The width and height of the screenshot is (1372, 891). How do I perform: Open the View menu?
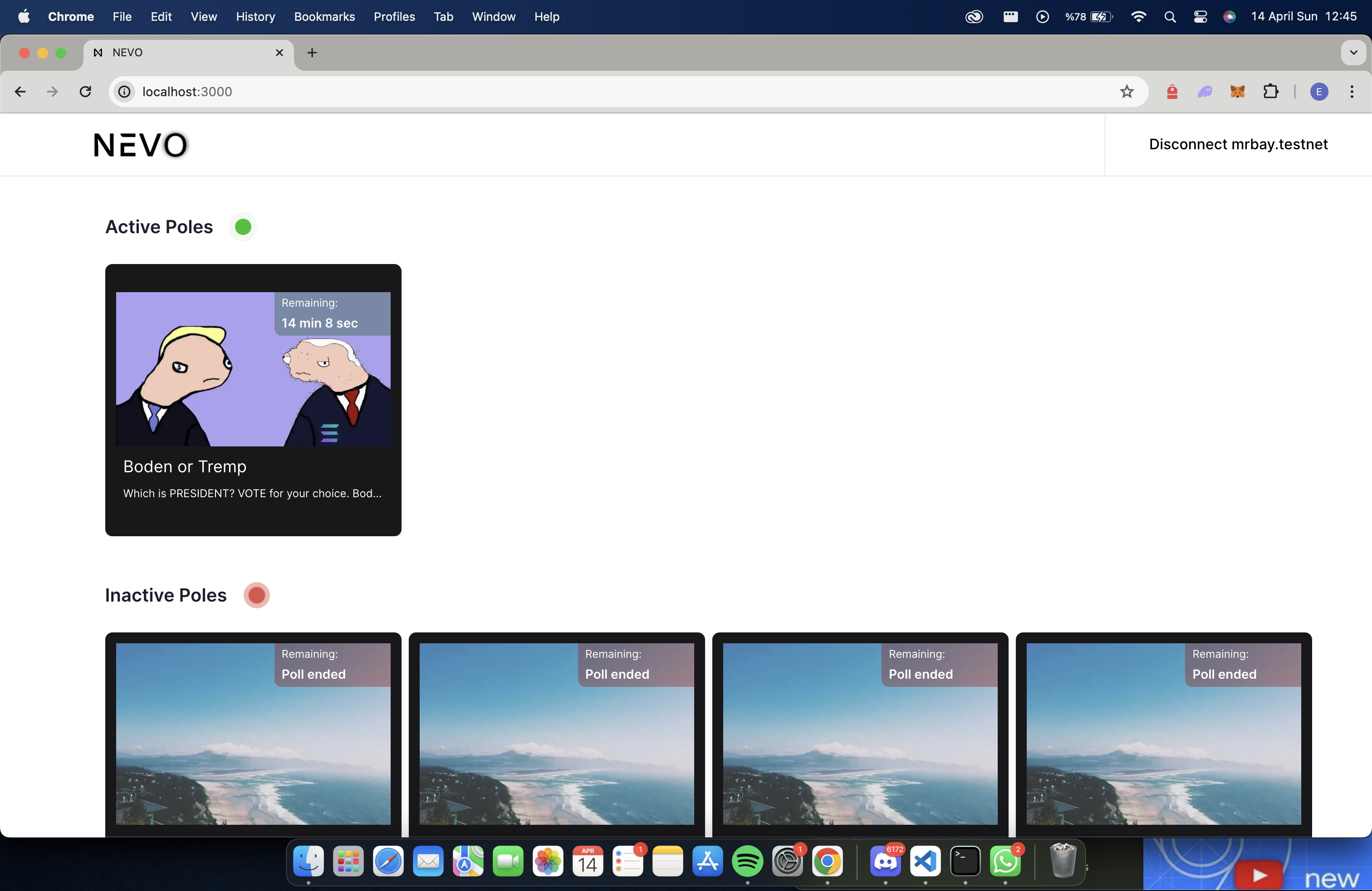click(x=204, y=17)
